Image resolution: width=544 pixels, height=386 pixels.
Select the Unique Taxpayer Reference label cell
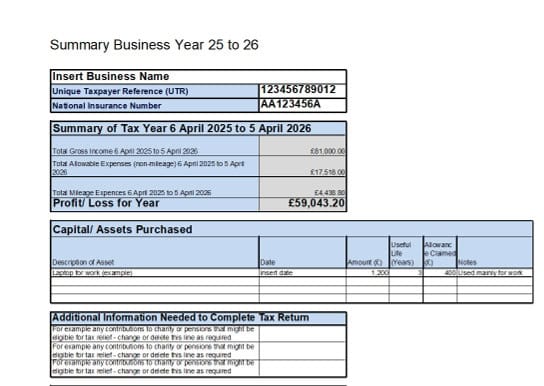click(155, 91)
